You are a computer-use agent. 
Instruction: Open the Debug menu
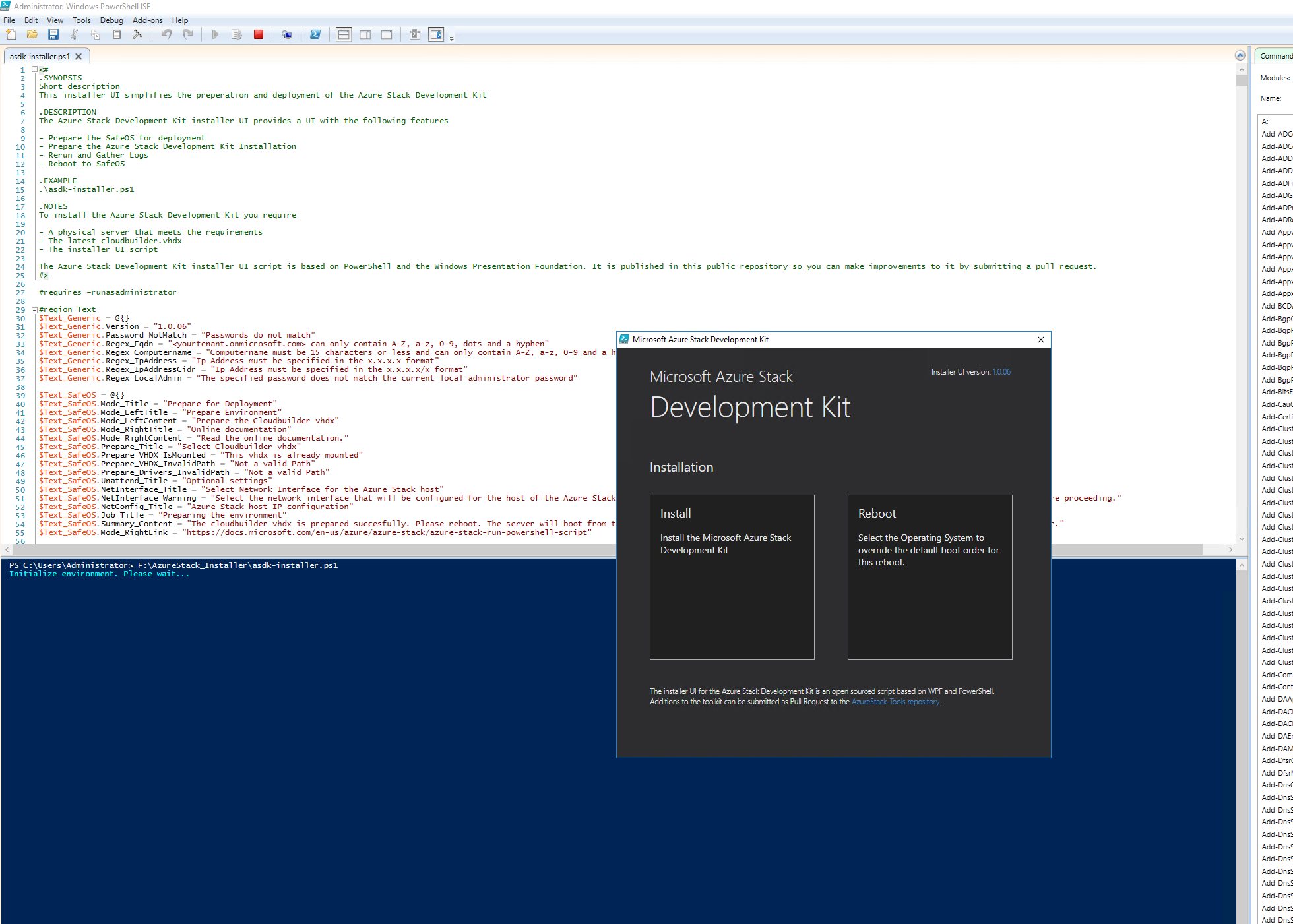(x=111, y=20)
